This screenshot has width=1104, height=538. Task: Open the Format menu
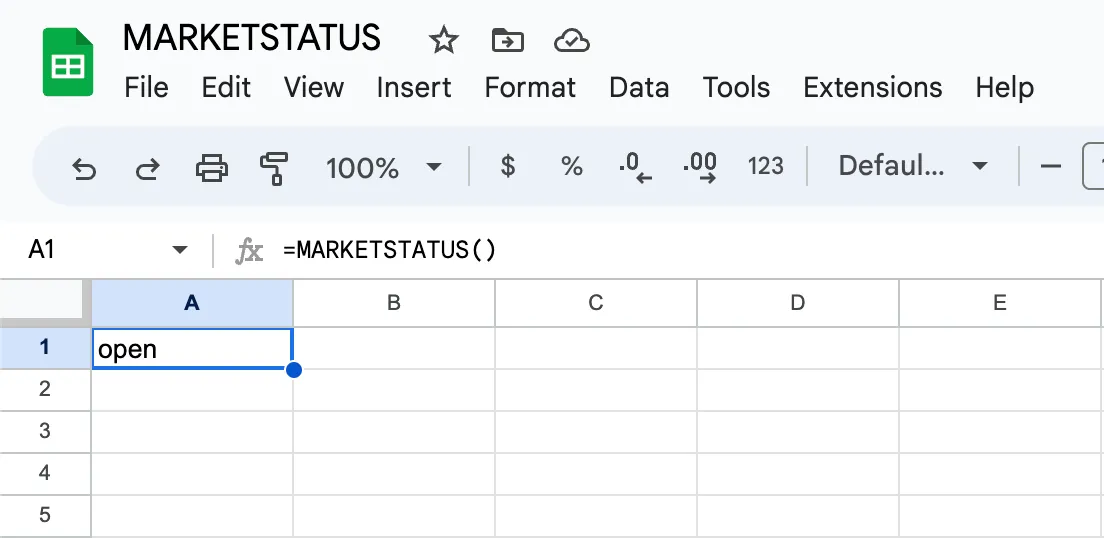tap(530, 88)
